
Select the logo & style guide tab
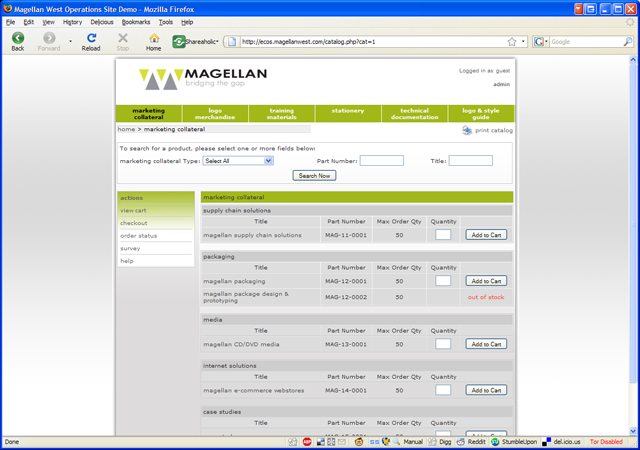pyautogui.click(x=481, y=114)
